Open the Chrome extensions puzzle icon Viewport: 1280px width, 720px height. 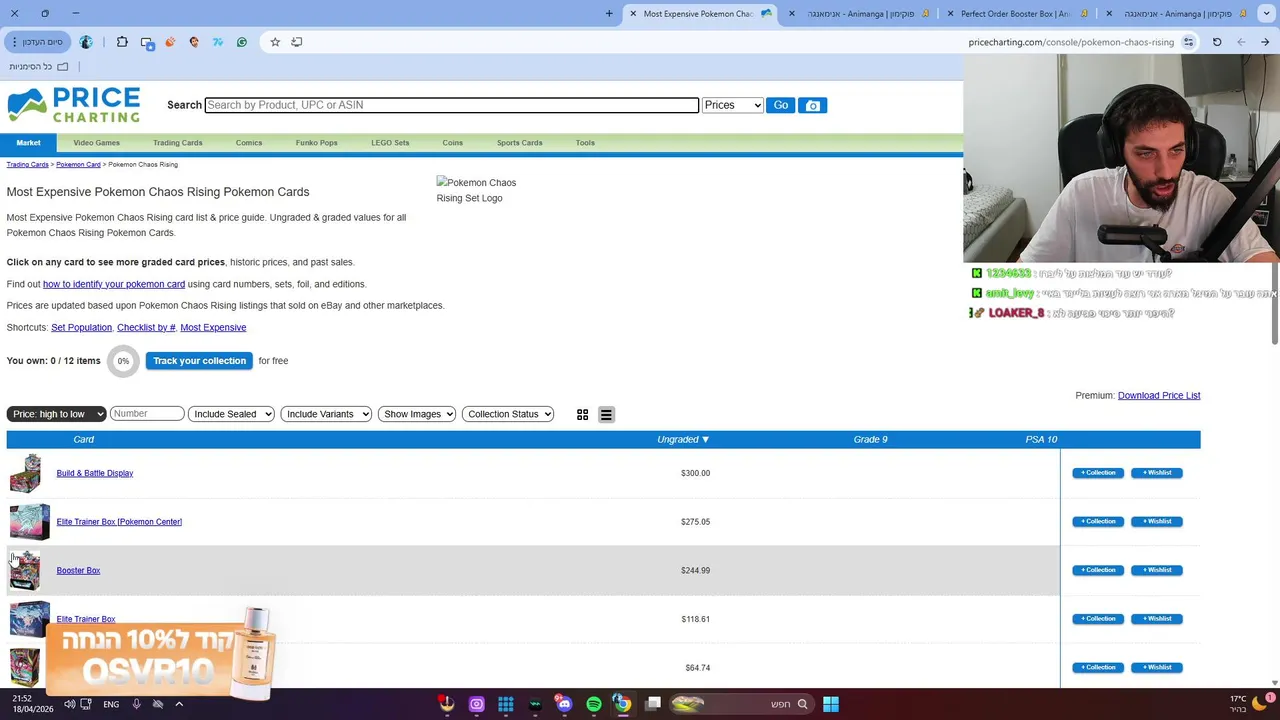[x=122, y=42]
